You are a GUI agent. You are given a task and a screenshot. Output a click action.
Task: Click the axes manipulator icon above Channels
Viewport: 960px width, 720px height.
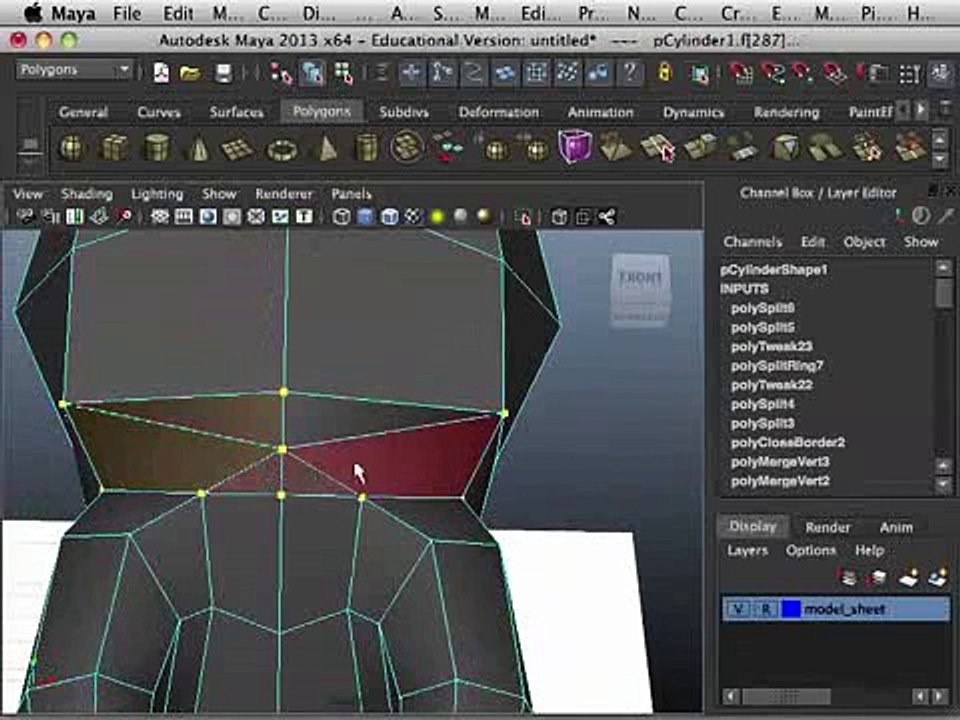(x=898, y=216)
